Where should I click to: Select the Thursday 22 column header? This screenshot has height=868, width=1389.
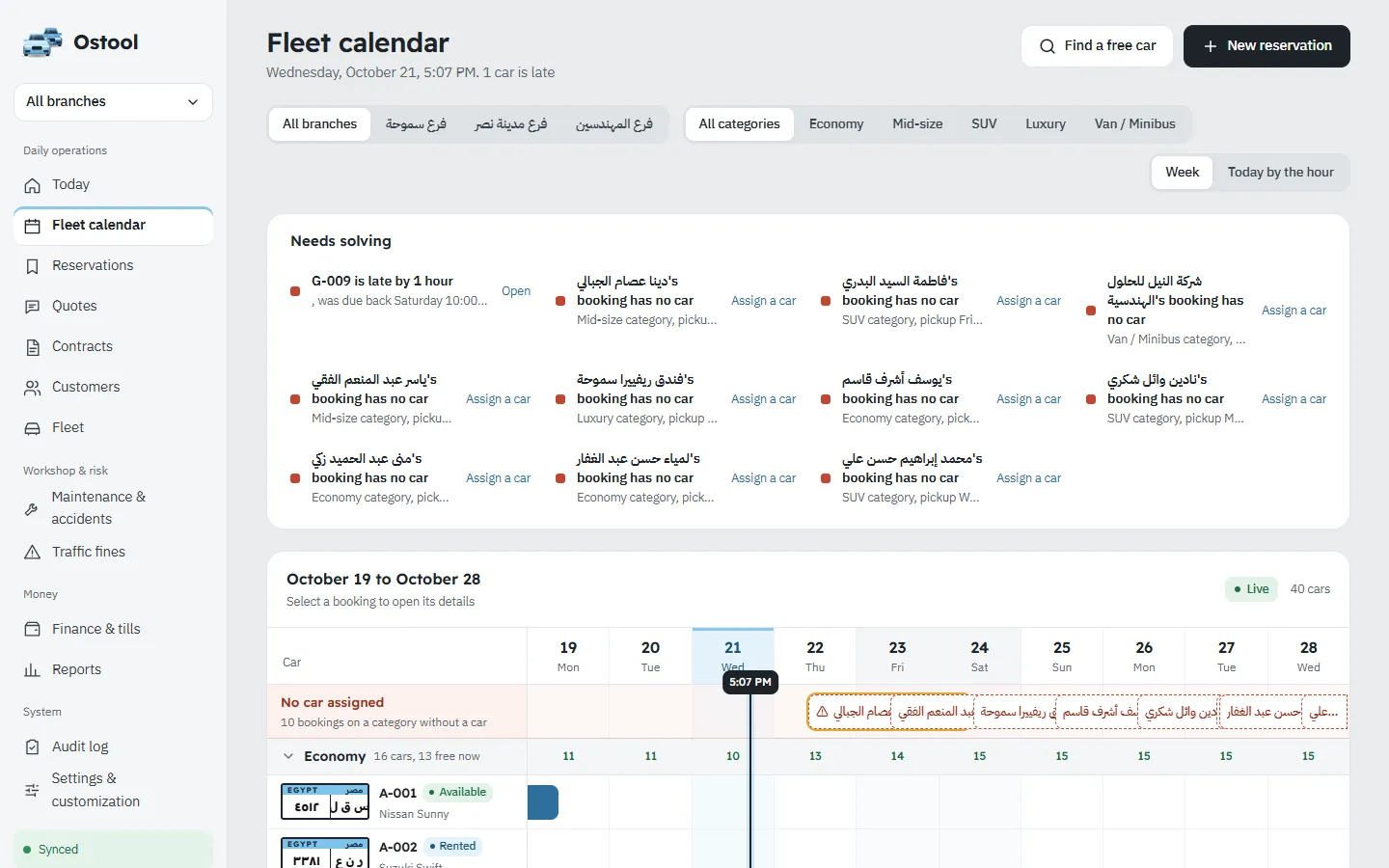tap(815, 656)
